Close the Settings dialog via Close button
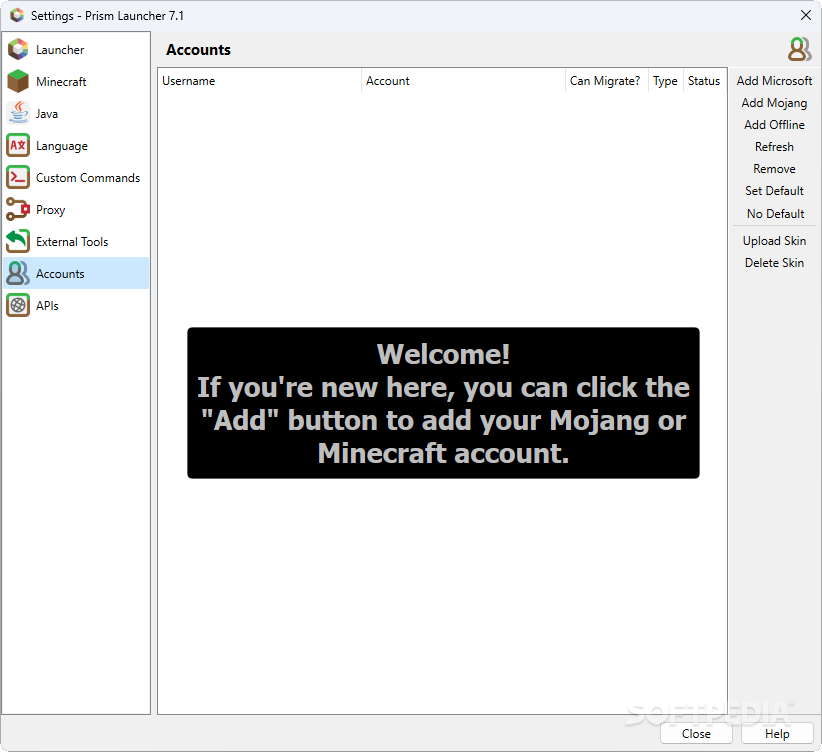 [696, 734]
